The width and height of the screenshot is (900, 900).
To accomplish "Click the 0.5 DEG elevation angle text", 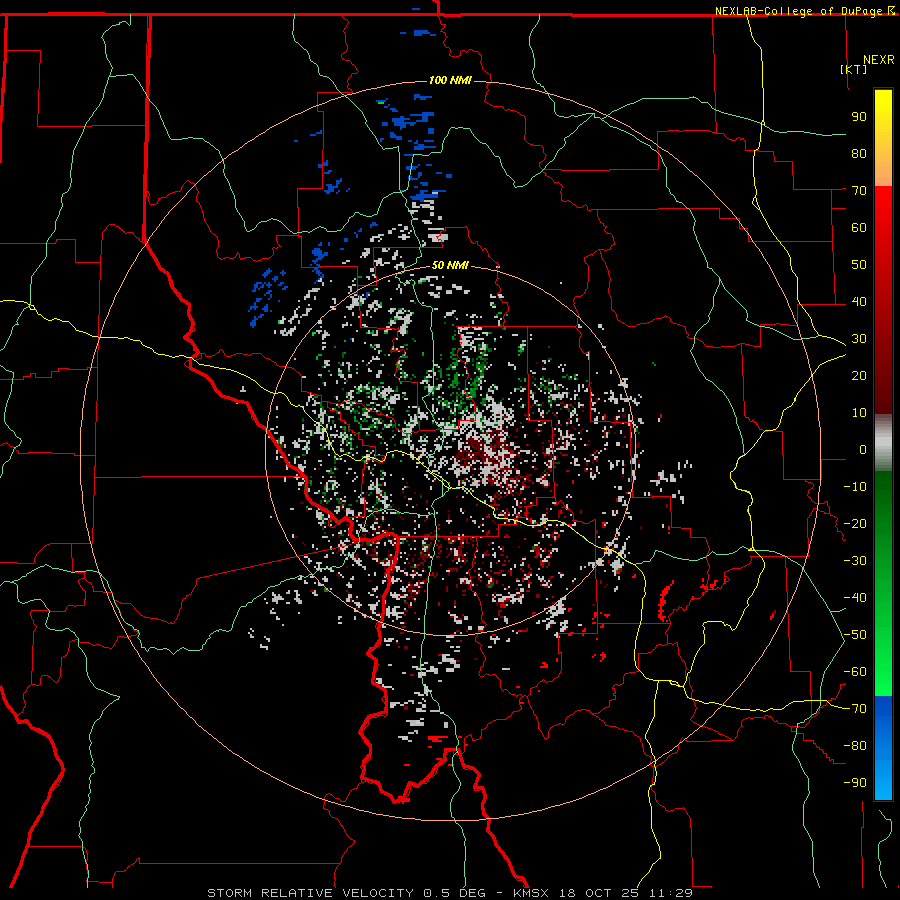I will click(455, 893).
